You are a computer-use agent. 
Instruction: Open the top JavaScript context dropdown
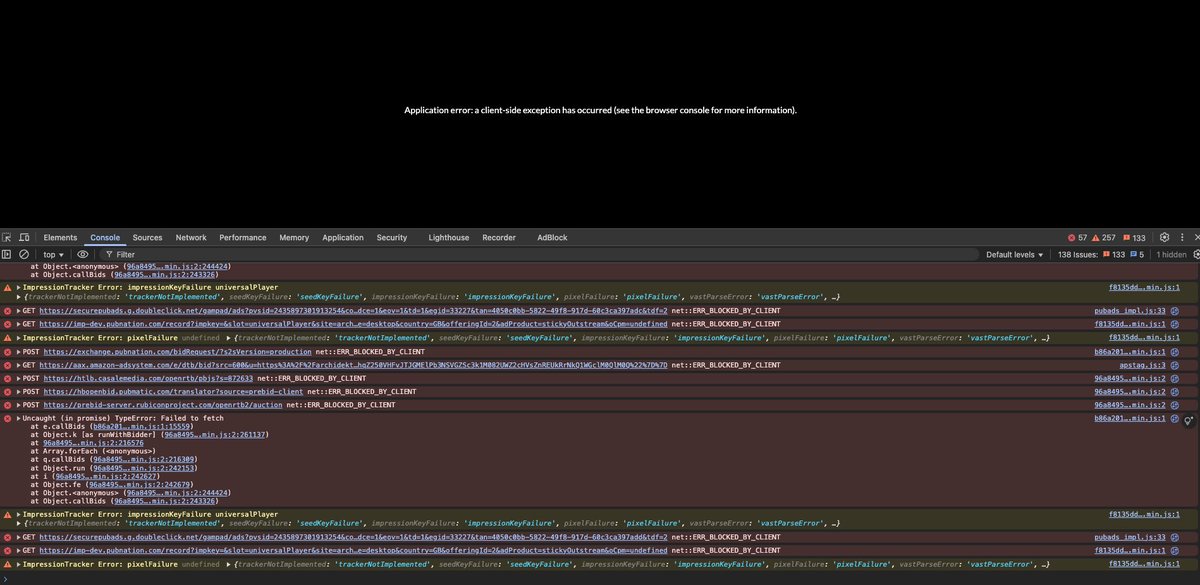pos(53,254)
